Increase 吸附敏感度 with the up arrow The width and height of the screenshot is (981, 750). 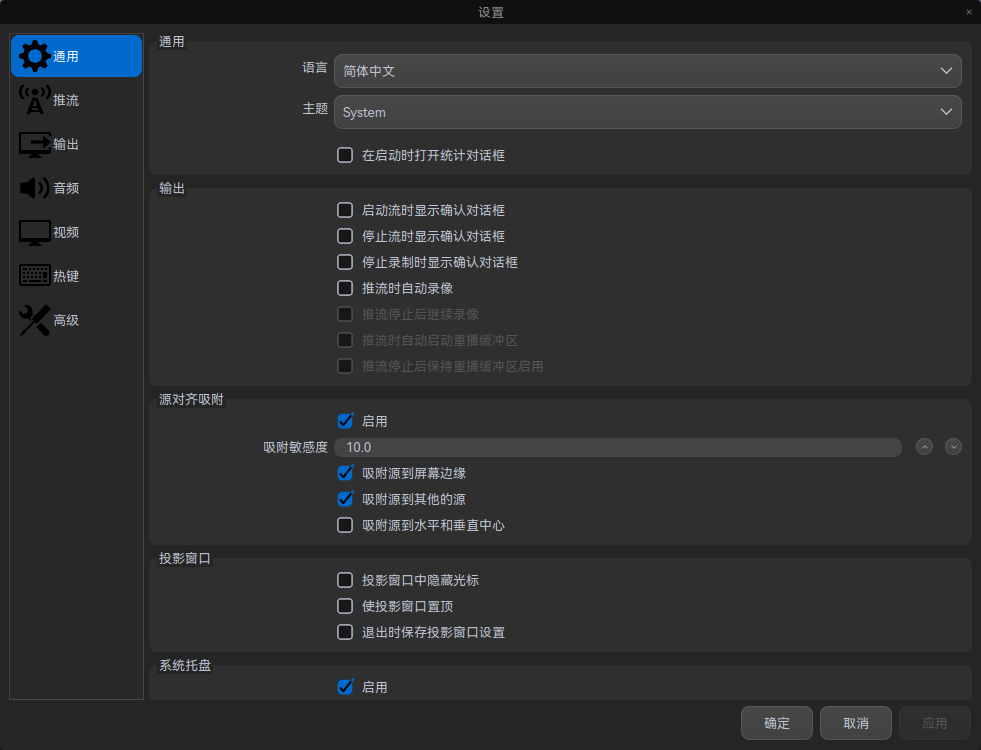point(924,447)
